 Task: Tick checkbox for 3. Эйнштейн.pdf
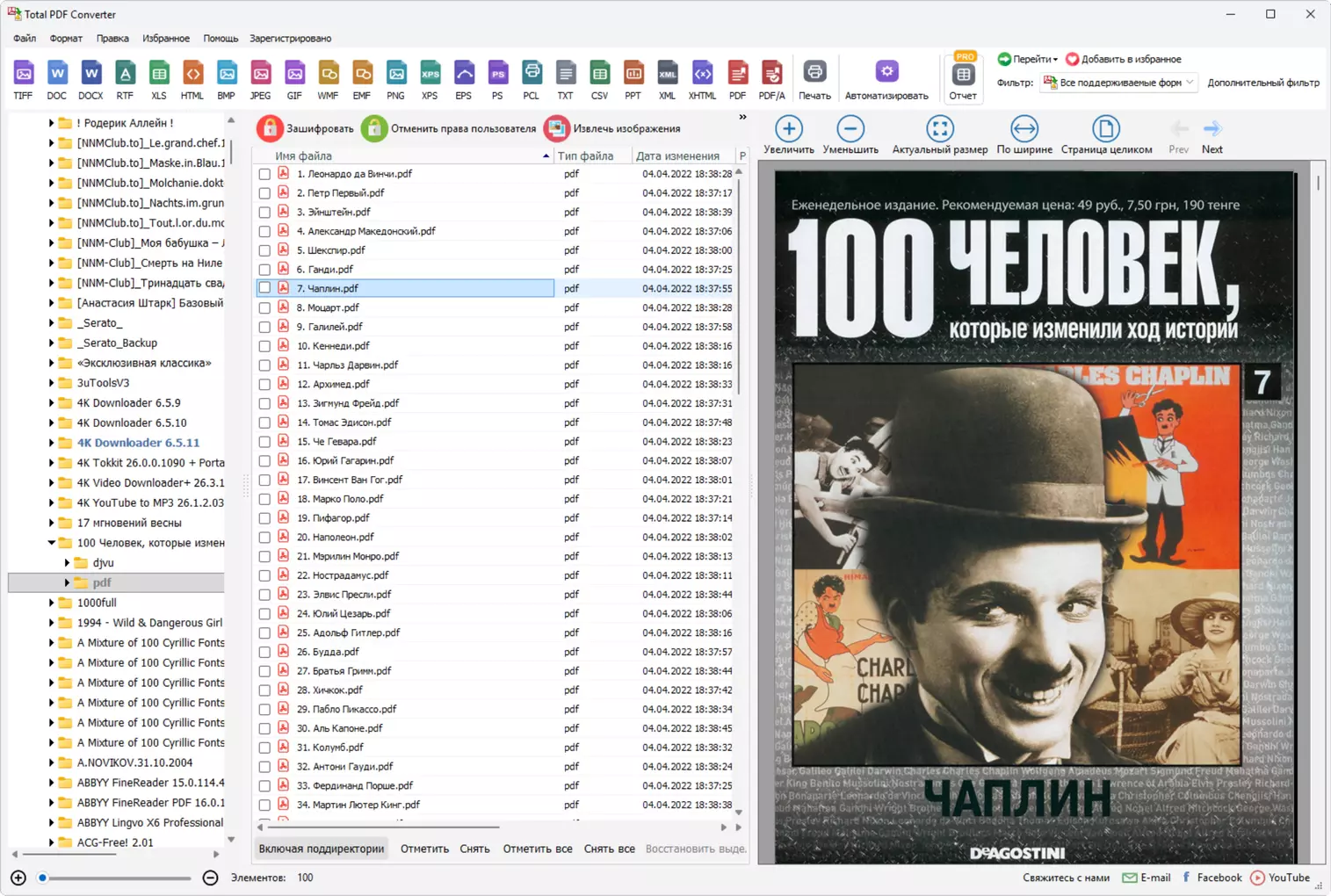pyautogui.click(x=264, y=213)
